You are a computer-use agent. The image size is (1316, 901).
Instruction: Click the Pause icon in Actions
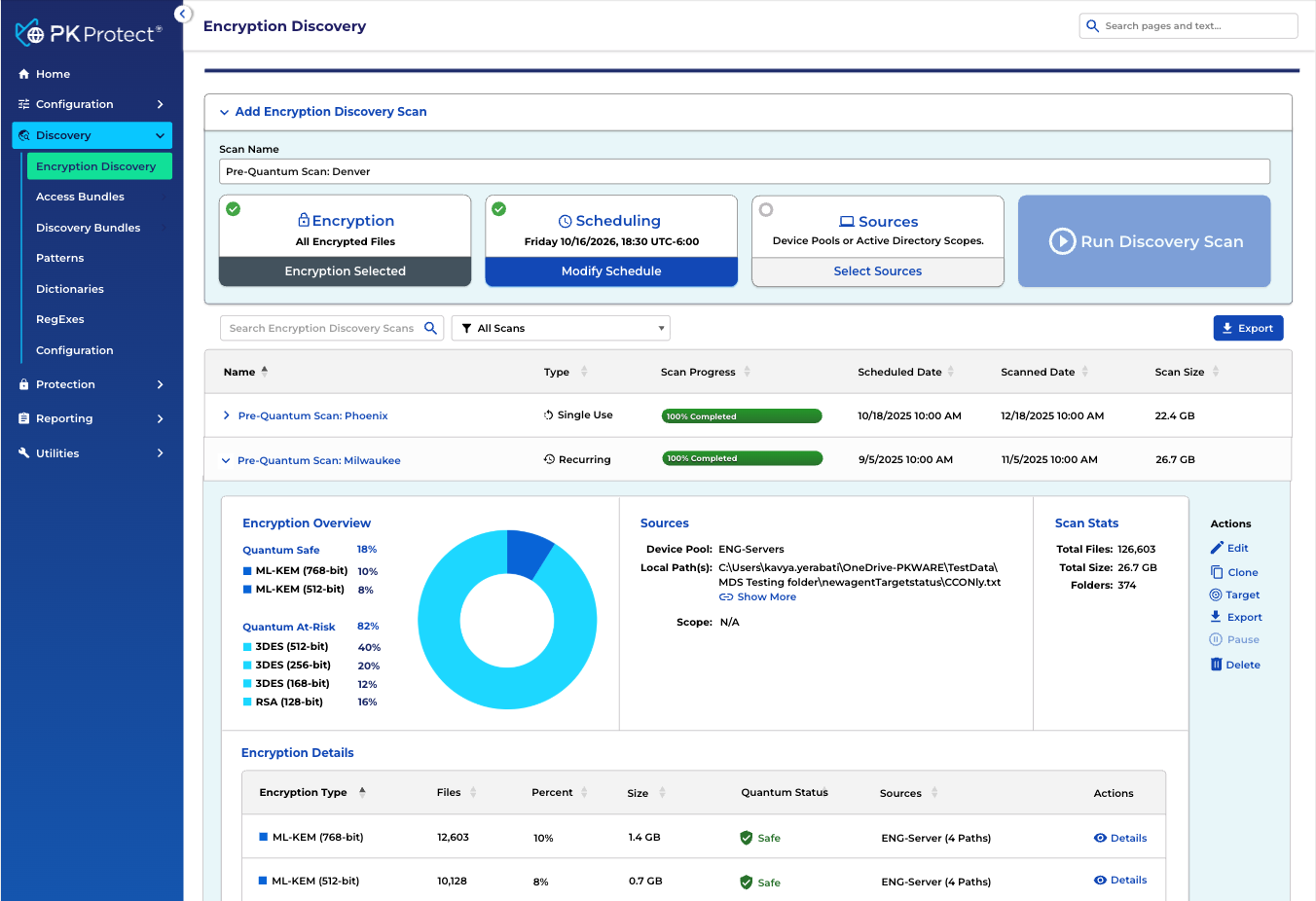(x=1216, y=639)
